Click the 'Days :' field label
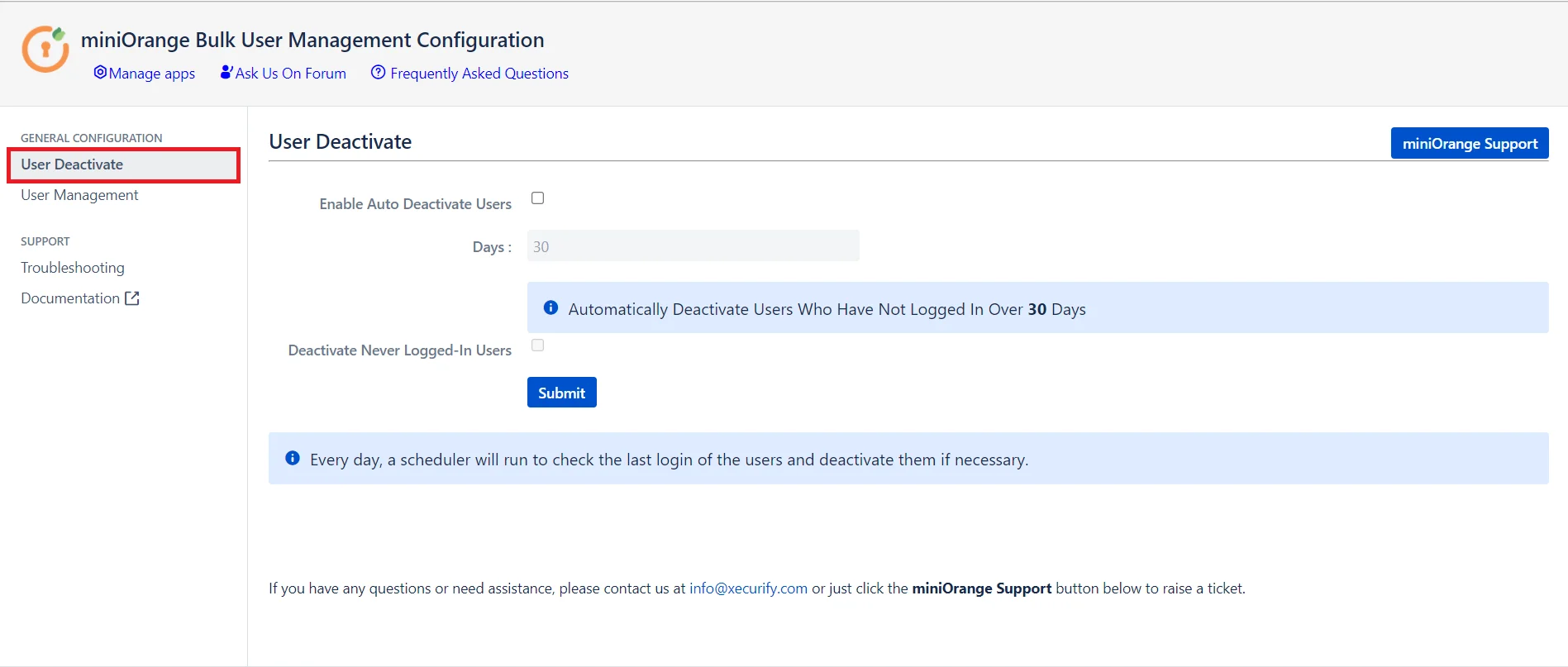The image size is (1568, 667). 492,247
